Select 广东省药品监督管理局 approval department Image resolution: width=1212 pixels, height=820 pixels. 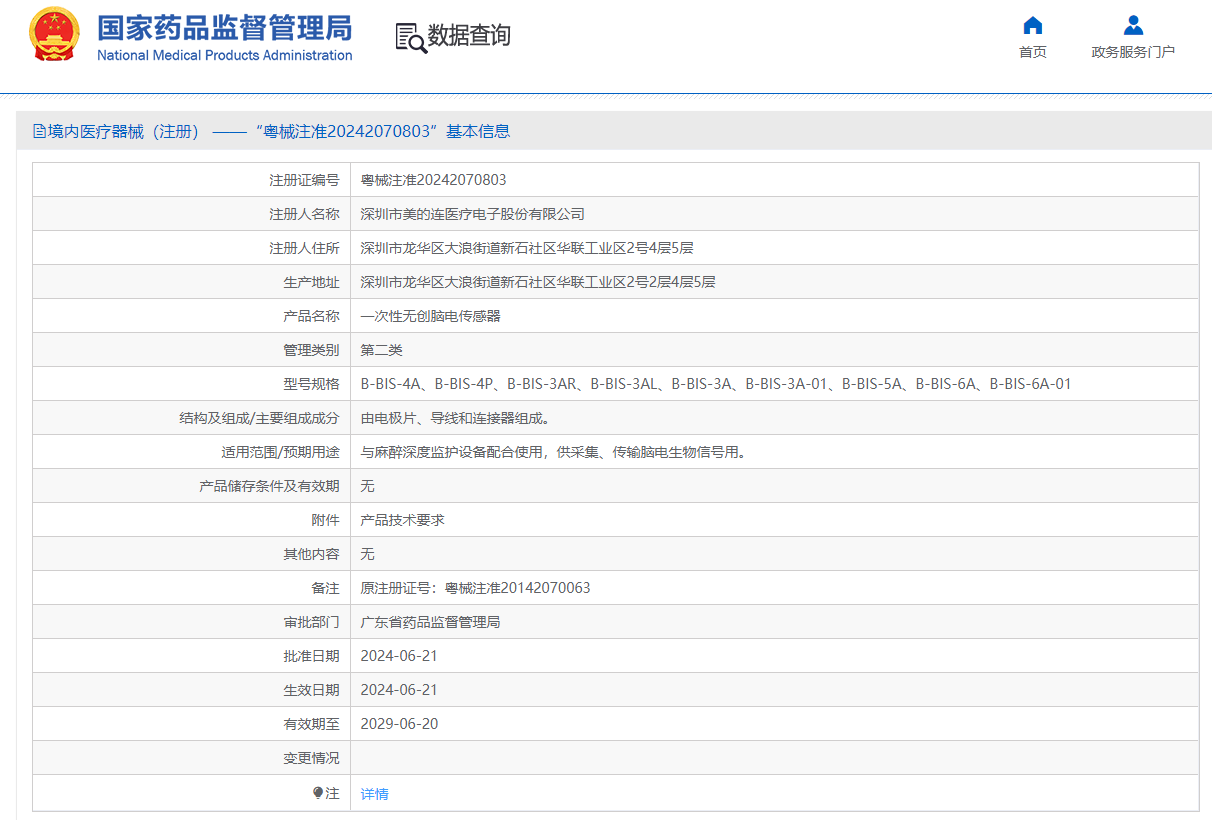click(x=430, y=622)
